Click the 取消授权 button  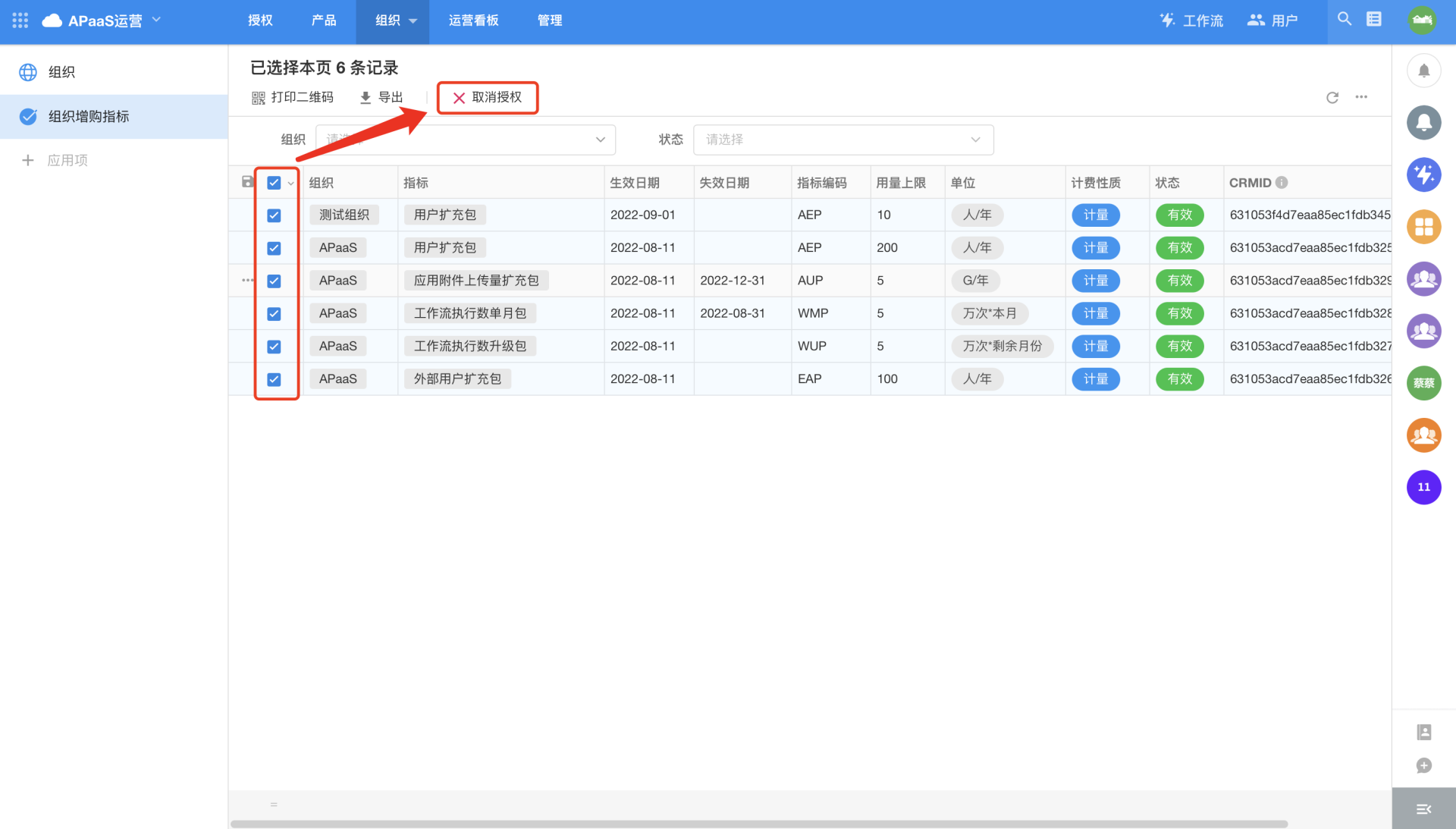click(x=488, y=98)
